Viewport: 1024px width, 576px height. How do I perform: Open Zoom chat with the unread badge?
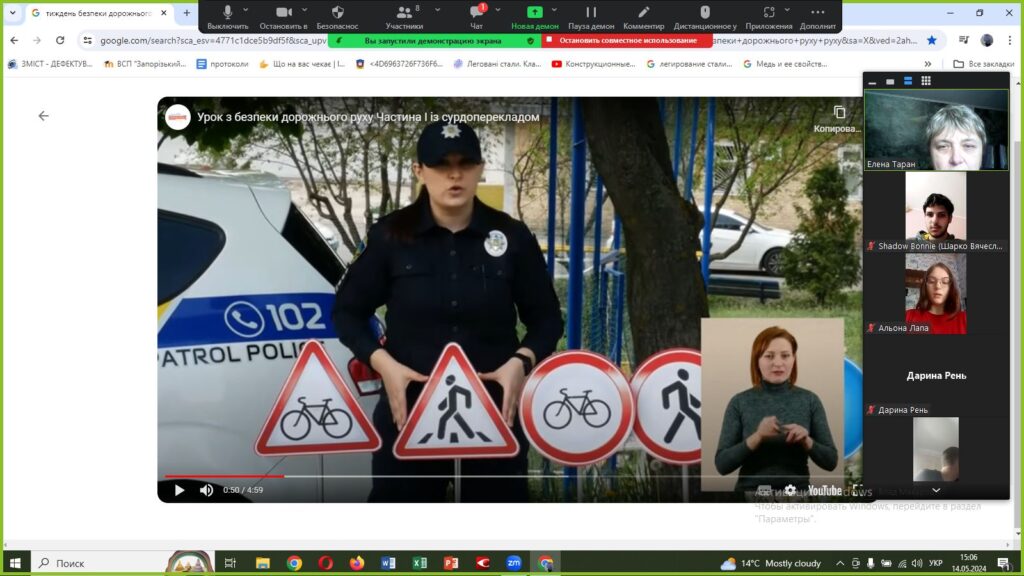(x=477, y=16)
